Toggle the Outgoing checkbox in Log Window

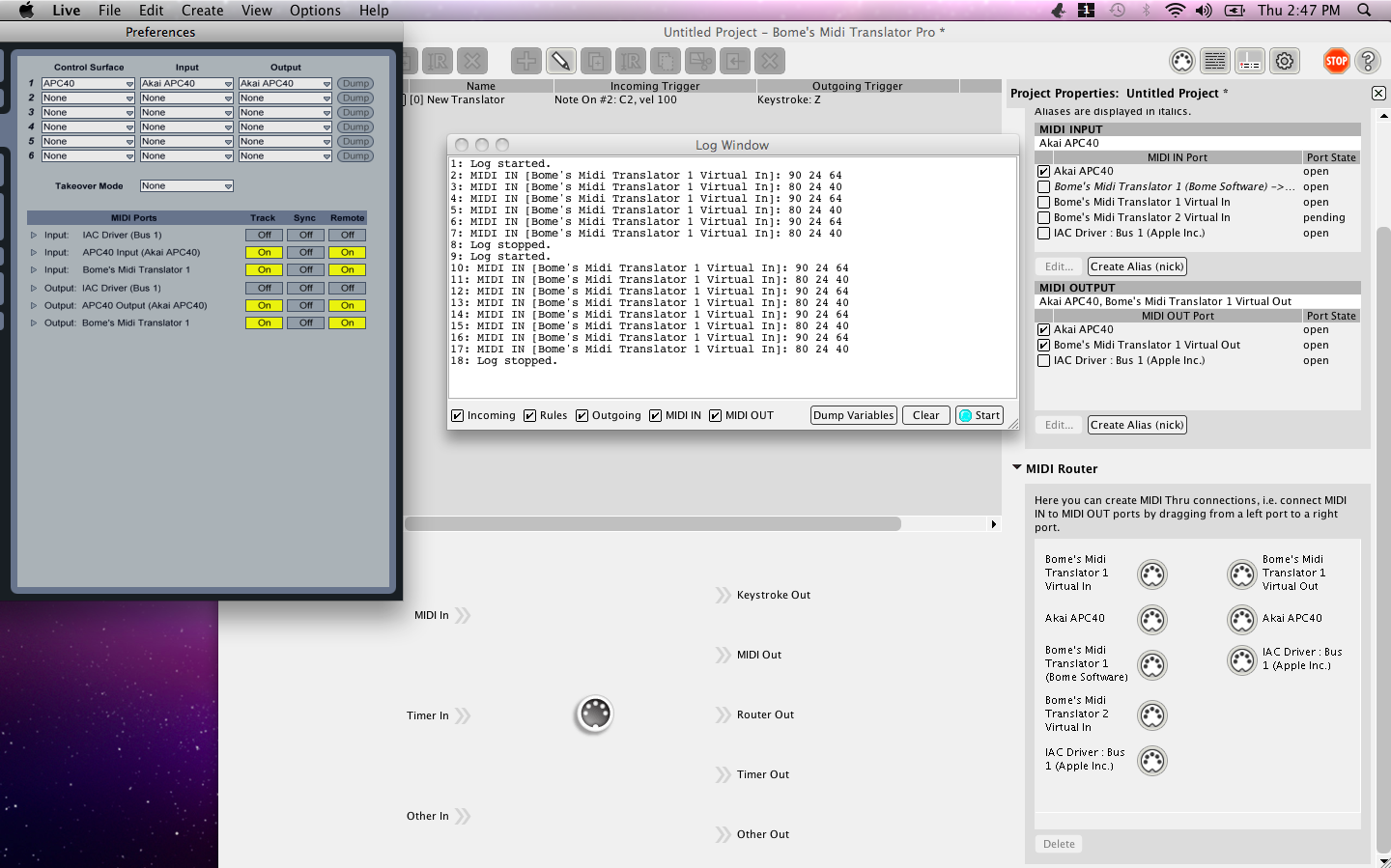(582, 416)
